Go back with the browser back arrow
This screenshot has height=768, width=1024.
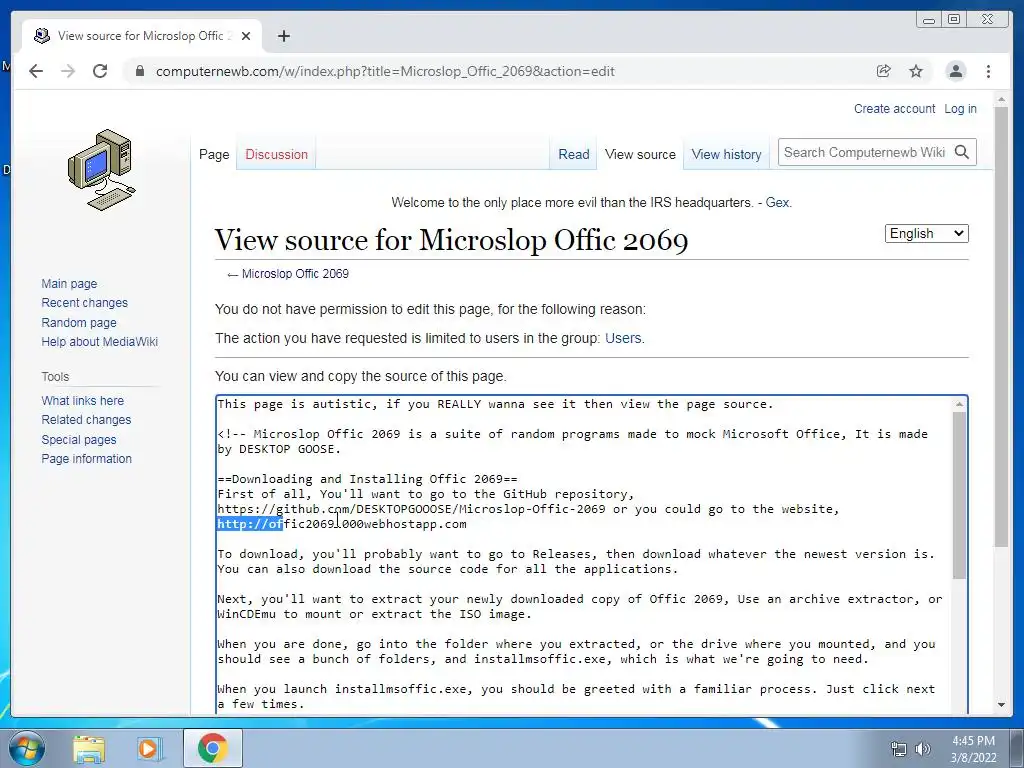36,71
